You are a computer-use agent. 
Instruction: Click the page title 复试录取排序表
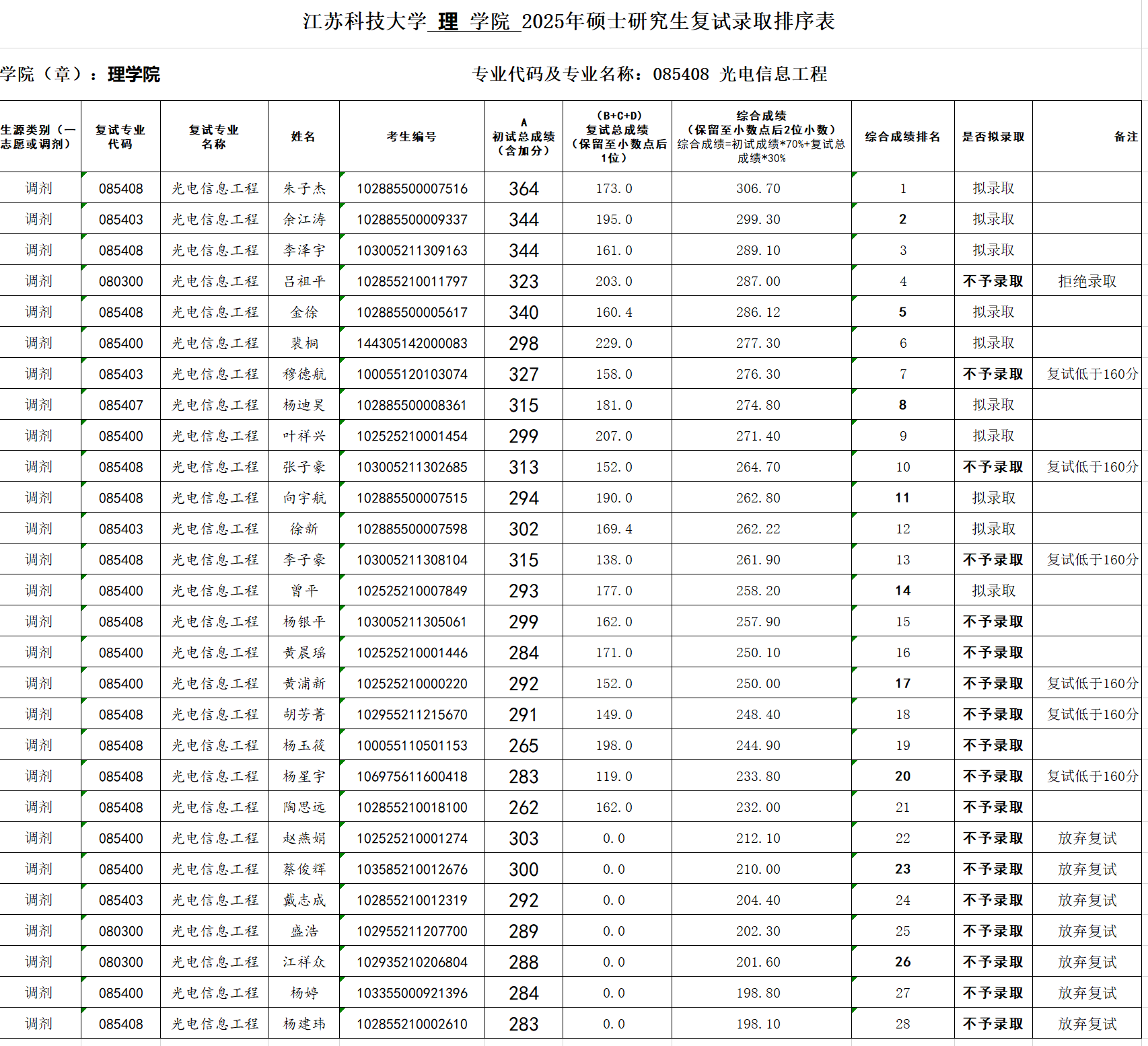click(569, 22)
